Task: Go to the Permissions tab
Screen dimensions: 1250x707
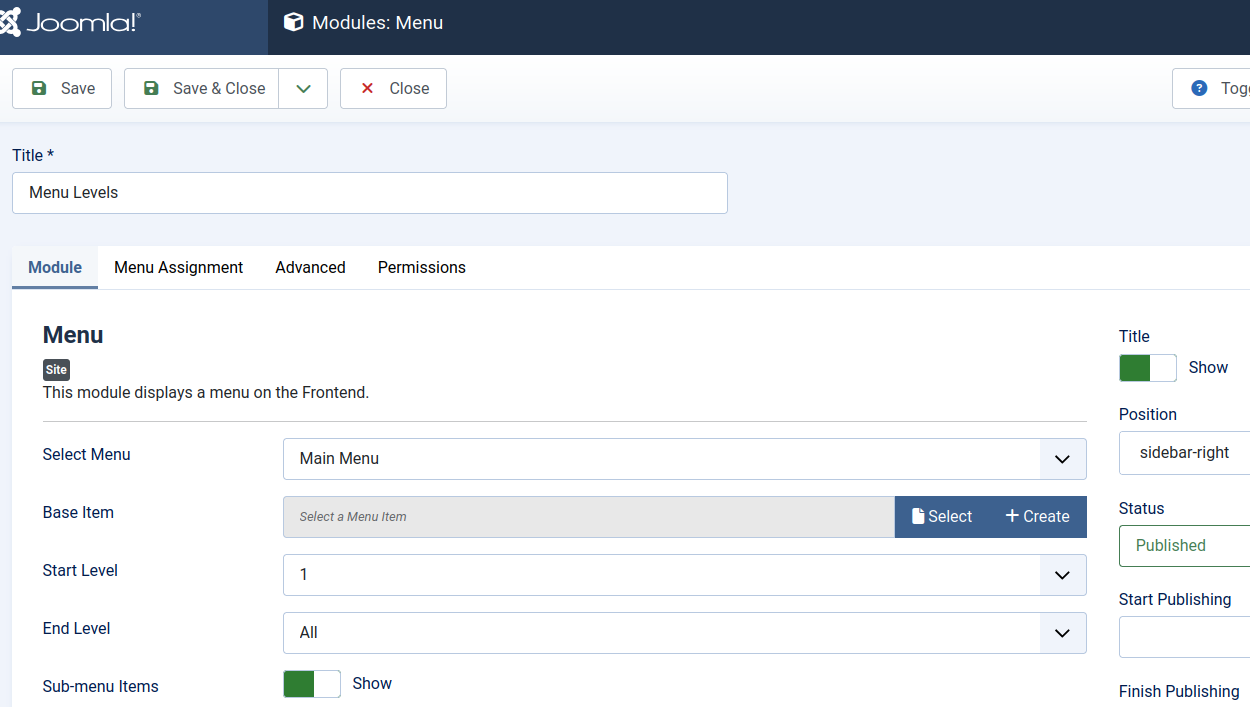Action: [421, 267]
